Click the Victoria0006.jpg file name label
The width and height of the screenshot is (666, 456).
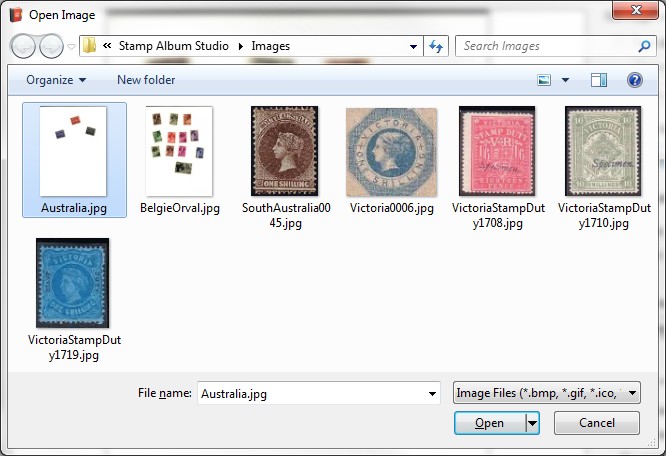tap(392, 208)
